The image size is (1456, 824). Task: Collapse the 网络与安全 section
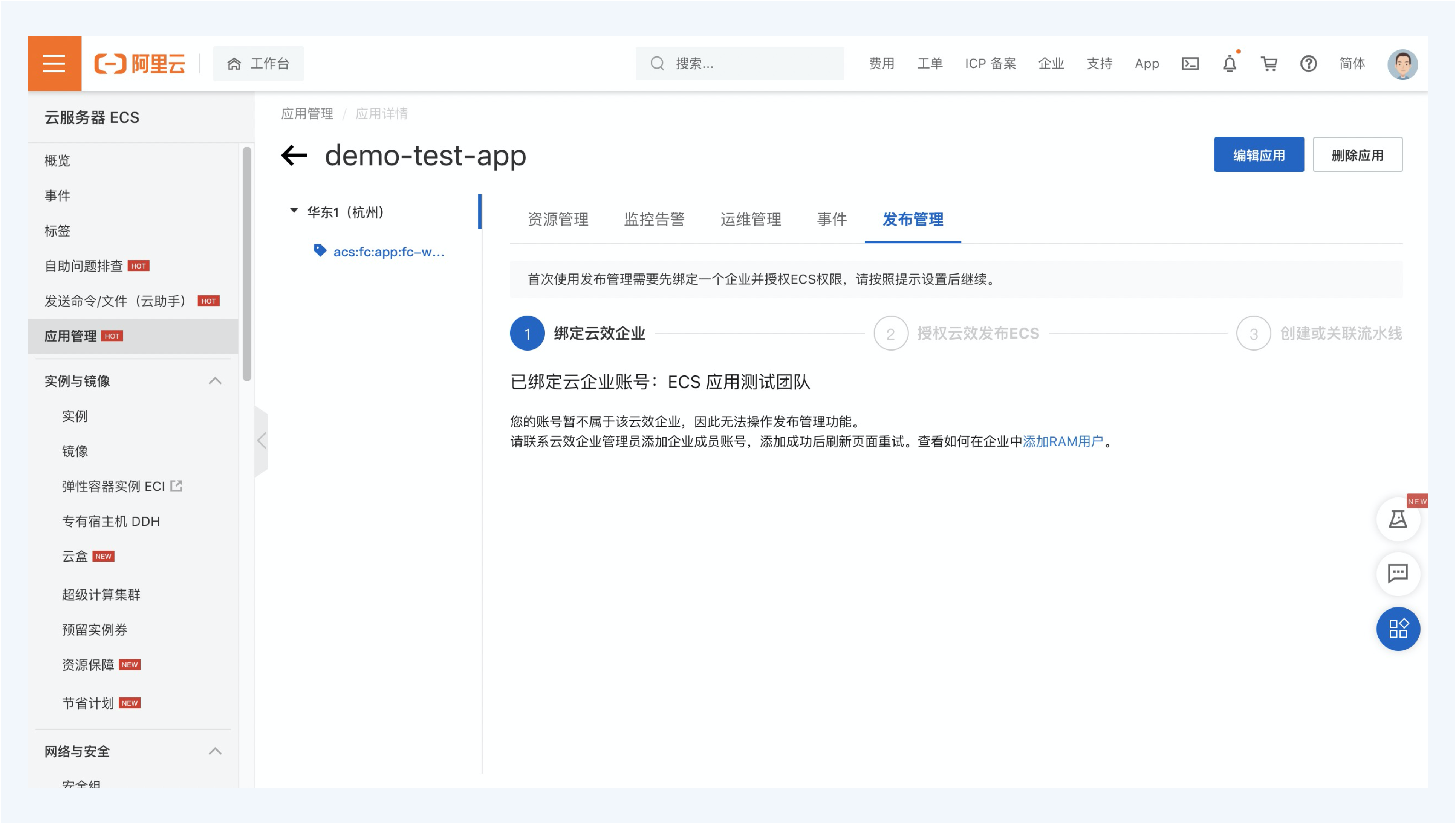click(215, 751)
